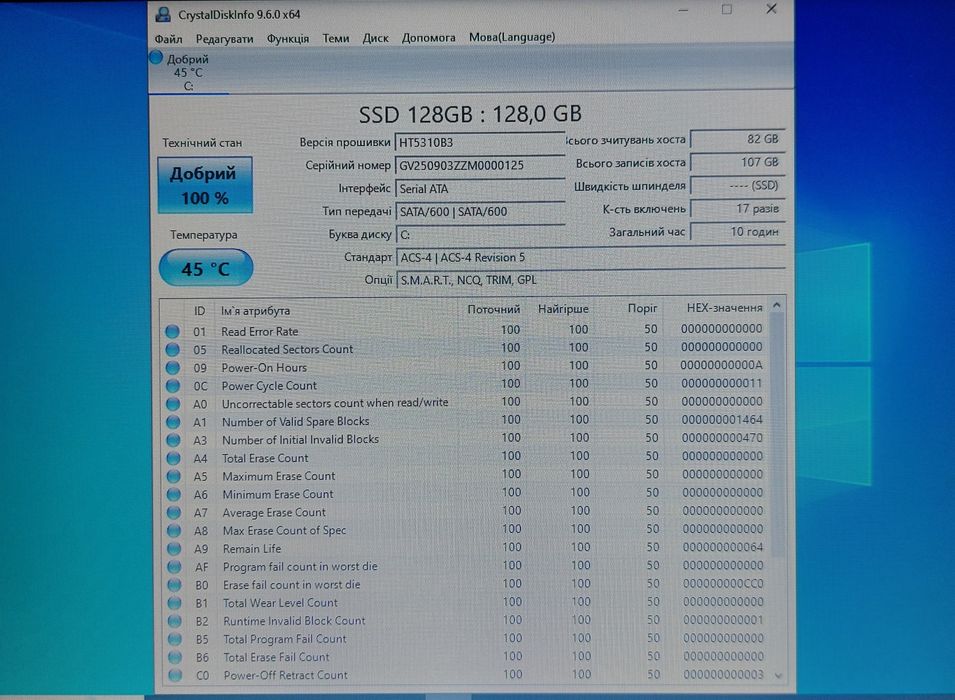Viewport: 955px width, 700px height.
Task: Click the power on hours value 10 годин
Action: point(738,232)
